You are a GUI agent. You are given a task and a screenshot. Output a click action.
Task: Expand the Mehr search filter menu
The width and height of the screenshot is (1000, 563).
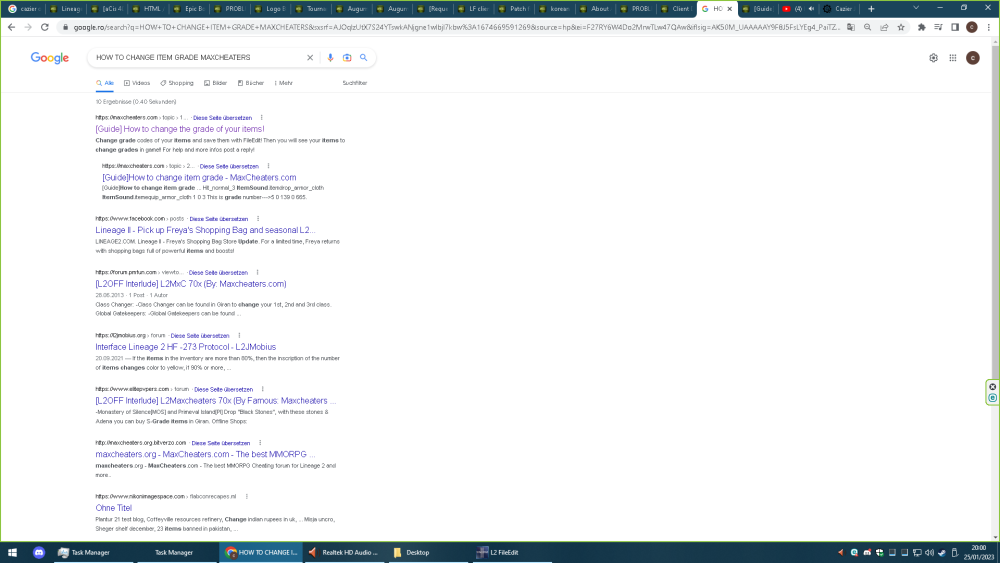(x=284, y=83)
